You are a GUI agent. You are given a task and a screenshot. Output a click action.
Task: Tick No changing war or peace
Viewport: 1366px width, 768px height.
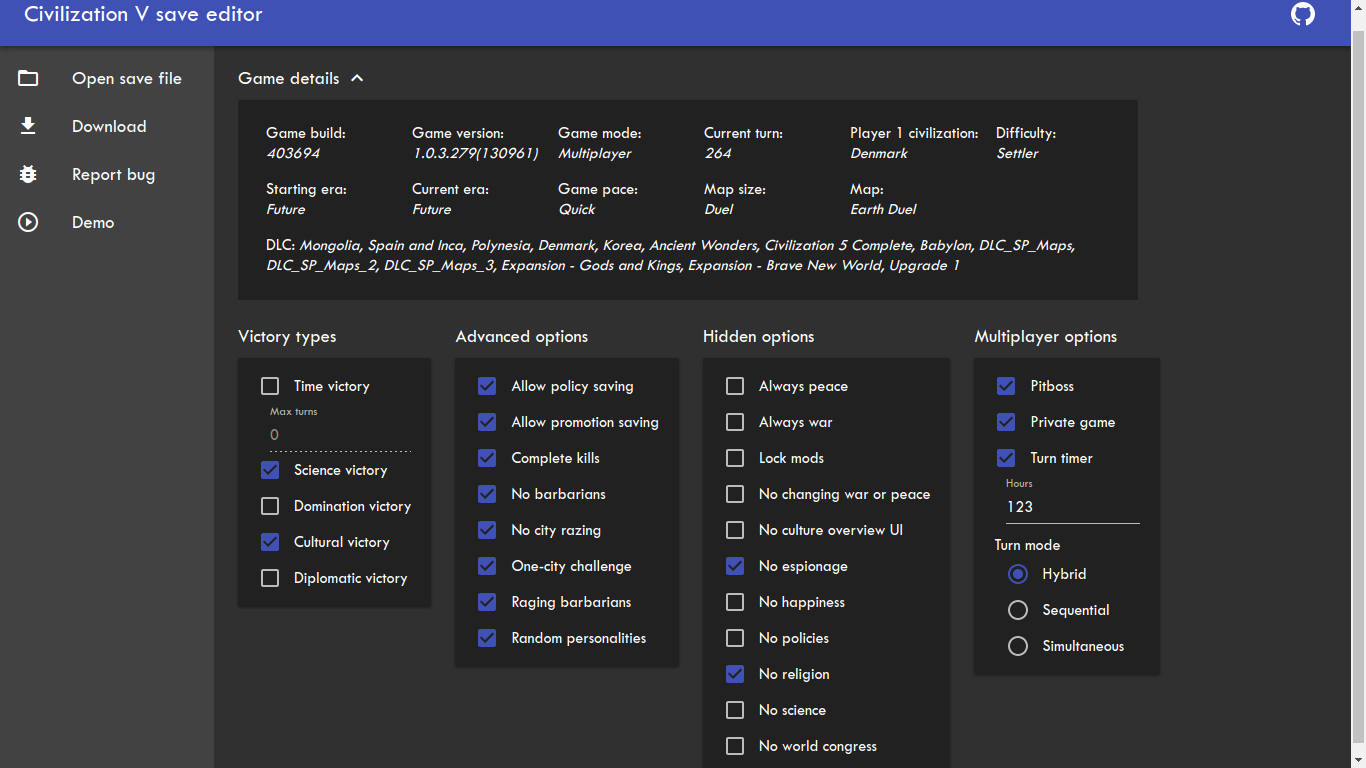(x=735, y=494)
